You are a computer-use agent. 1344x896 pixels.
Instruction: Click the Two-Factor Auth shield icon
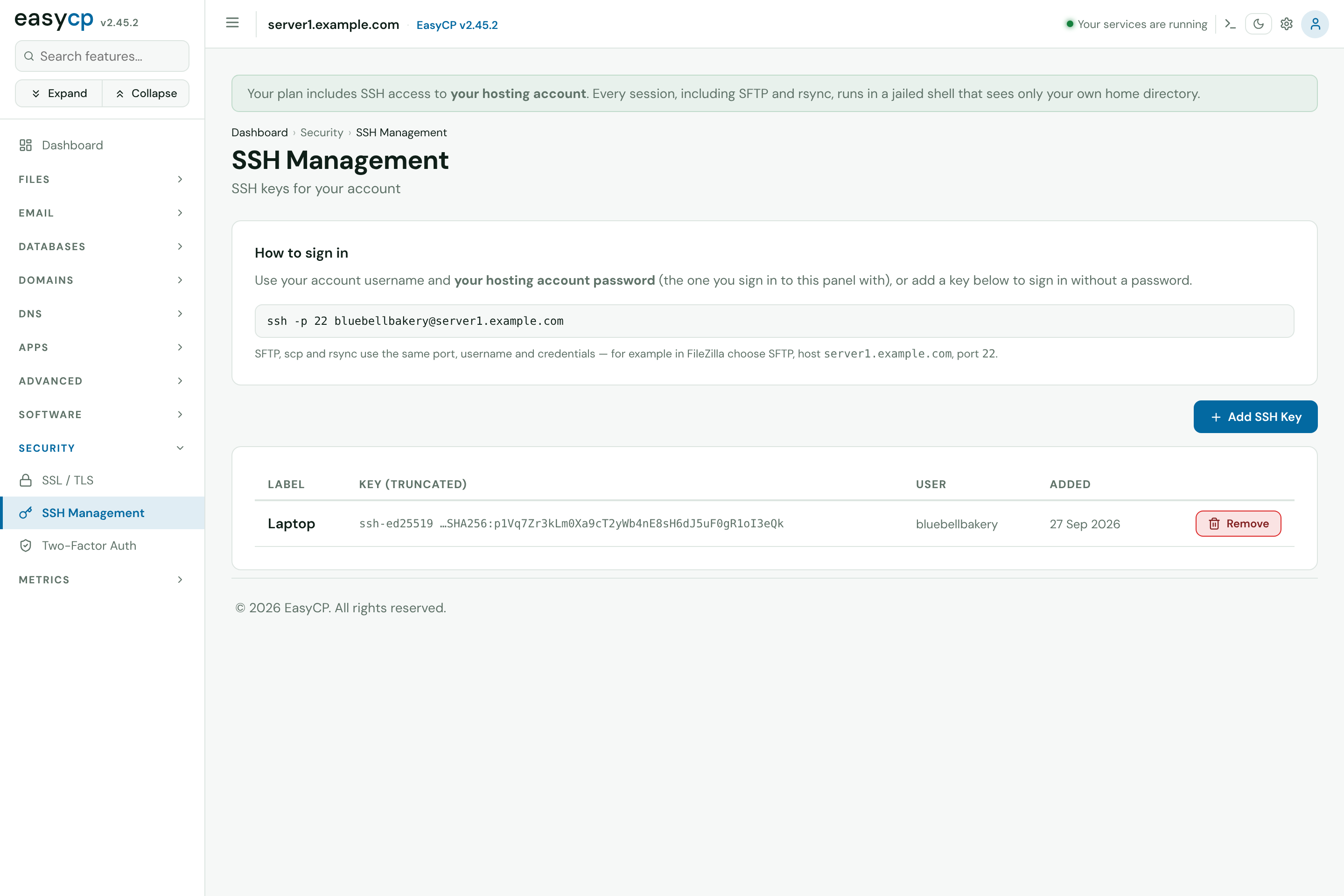click(26, 546)
